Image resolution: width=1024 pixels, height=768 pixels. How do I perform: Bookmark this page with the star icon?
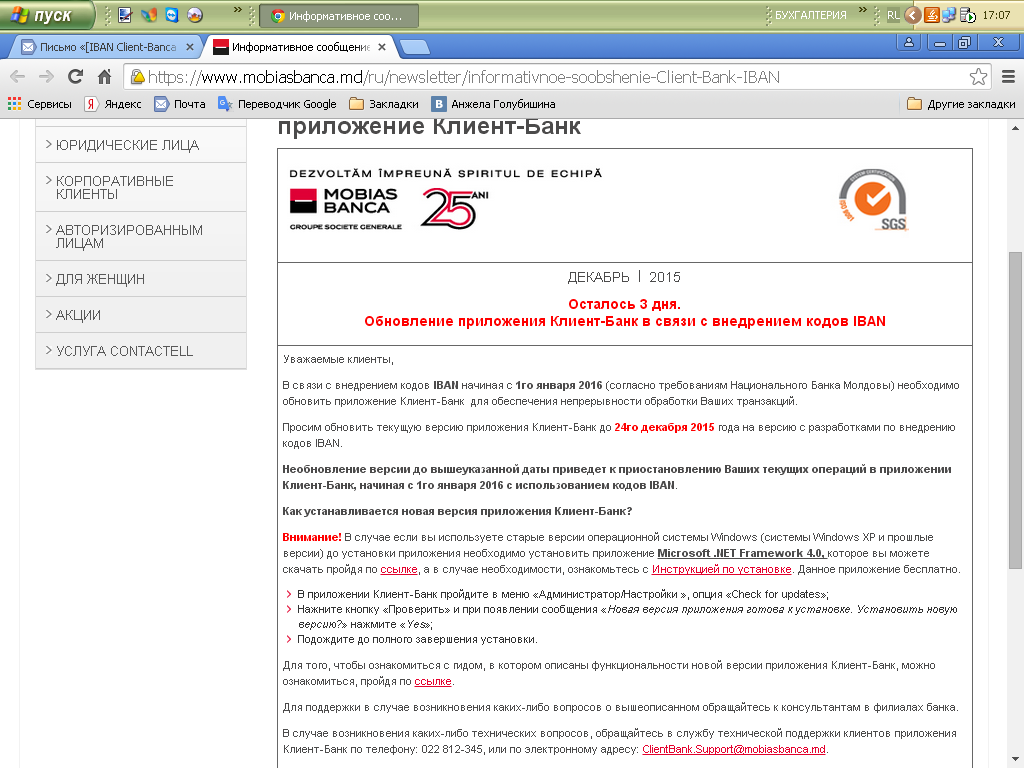(x=978, y=77)
